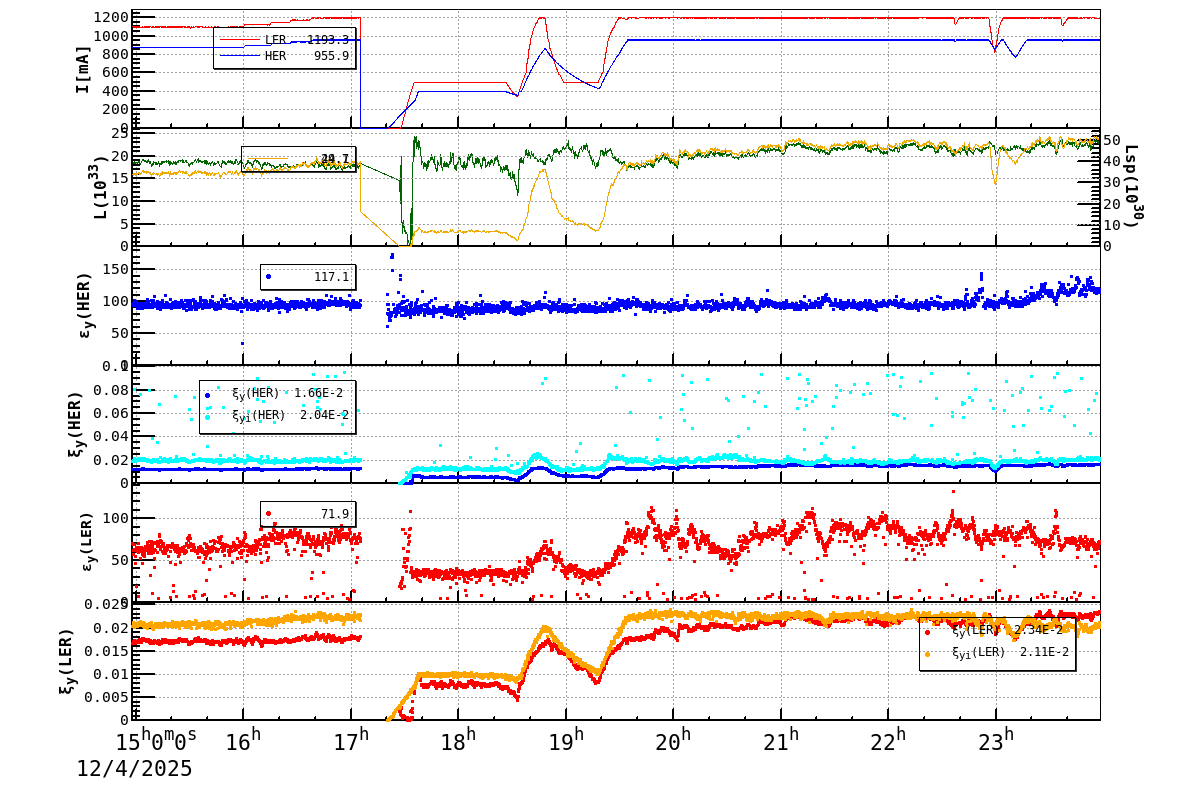
Task: Click the 1000 tick on current axis
Action: tap(112, 36)
